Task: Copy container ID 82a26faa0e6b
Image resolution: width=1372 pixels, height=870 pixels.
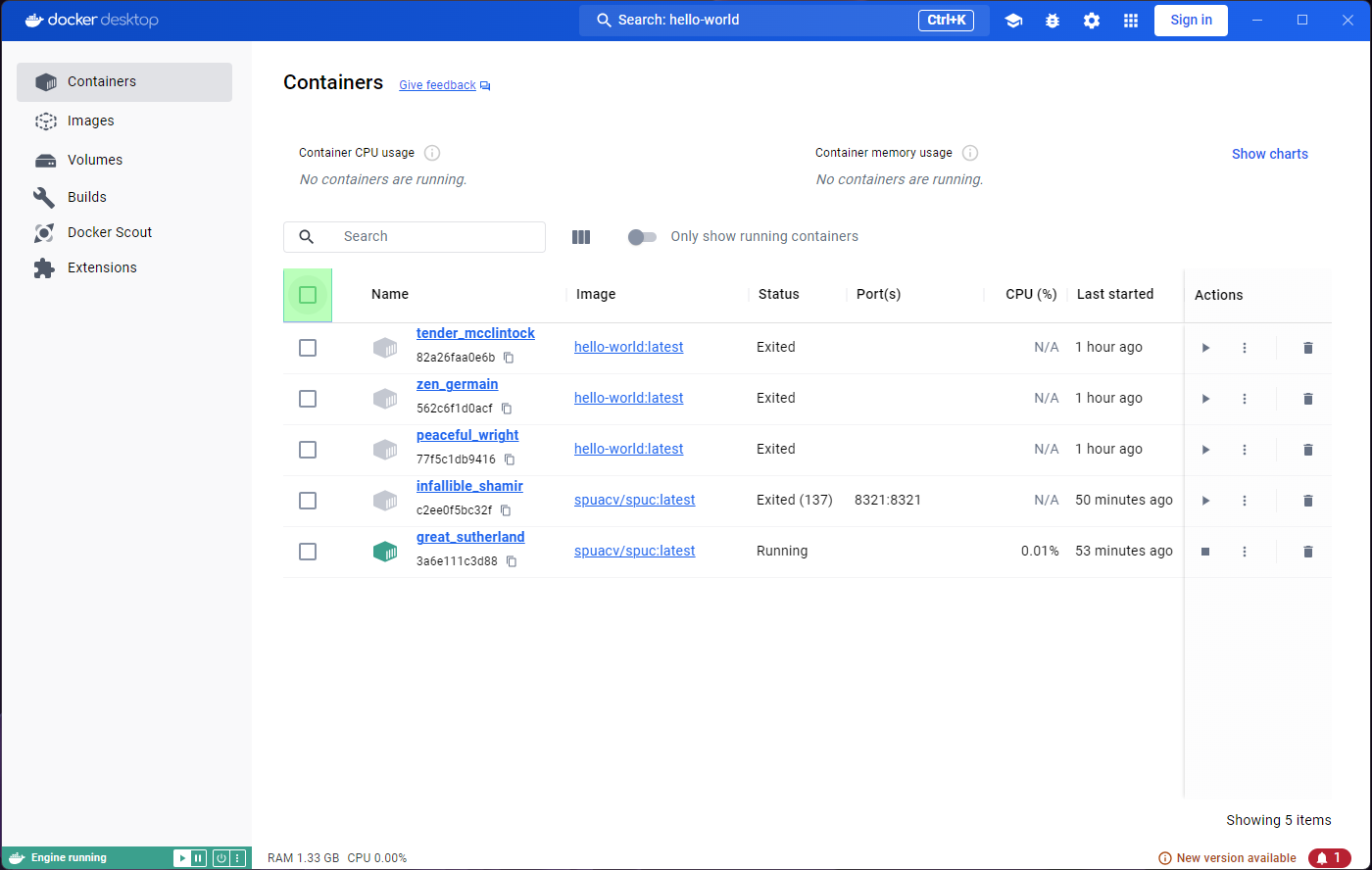Action: [509, 358]
